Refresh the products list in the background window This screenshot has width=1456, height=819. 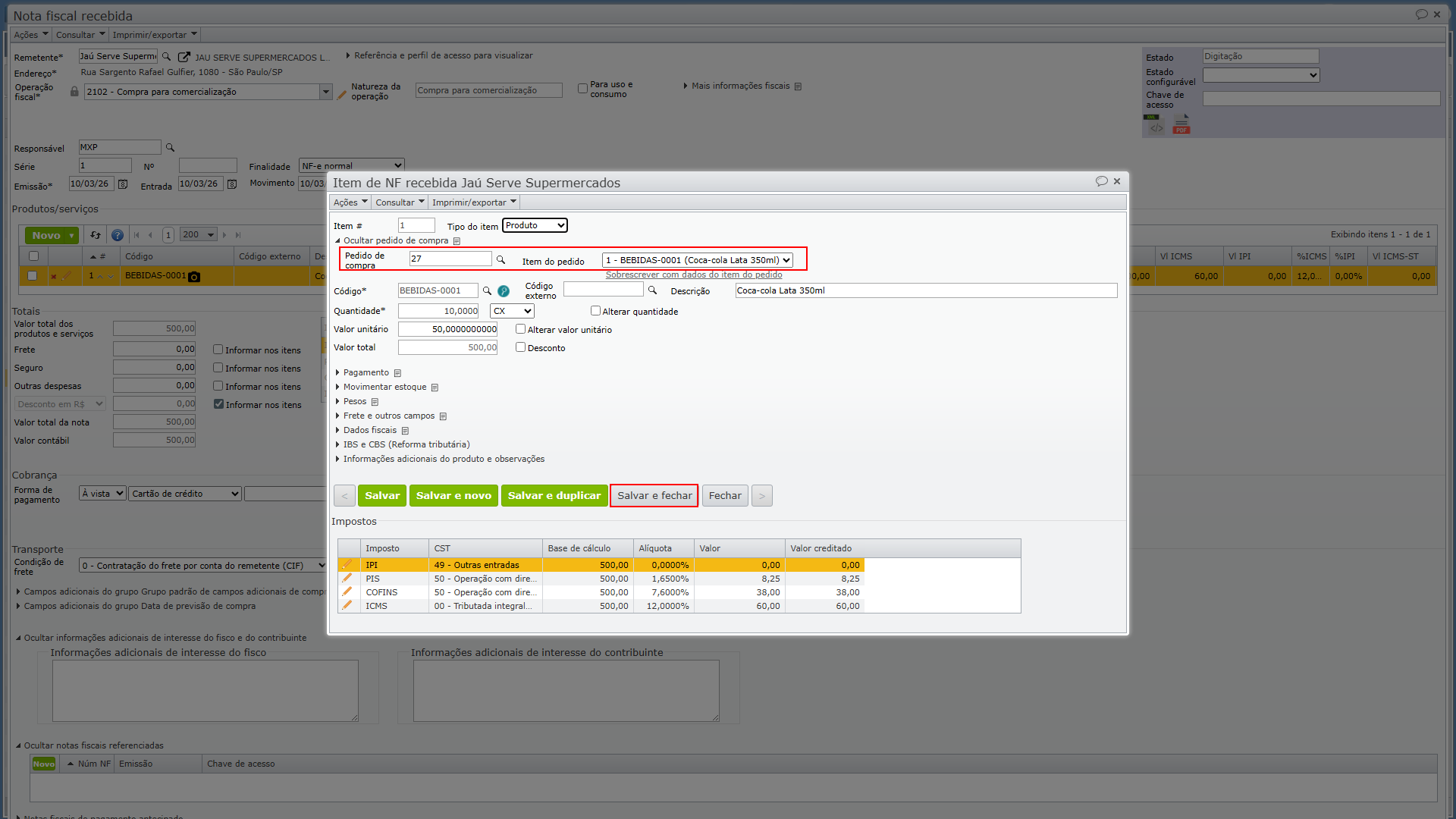click(x=95, y=235)
